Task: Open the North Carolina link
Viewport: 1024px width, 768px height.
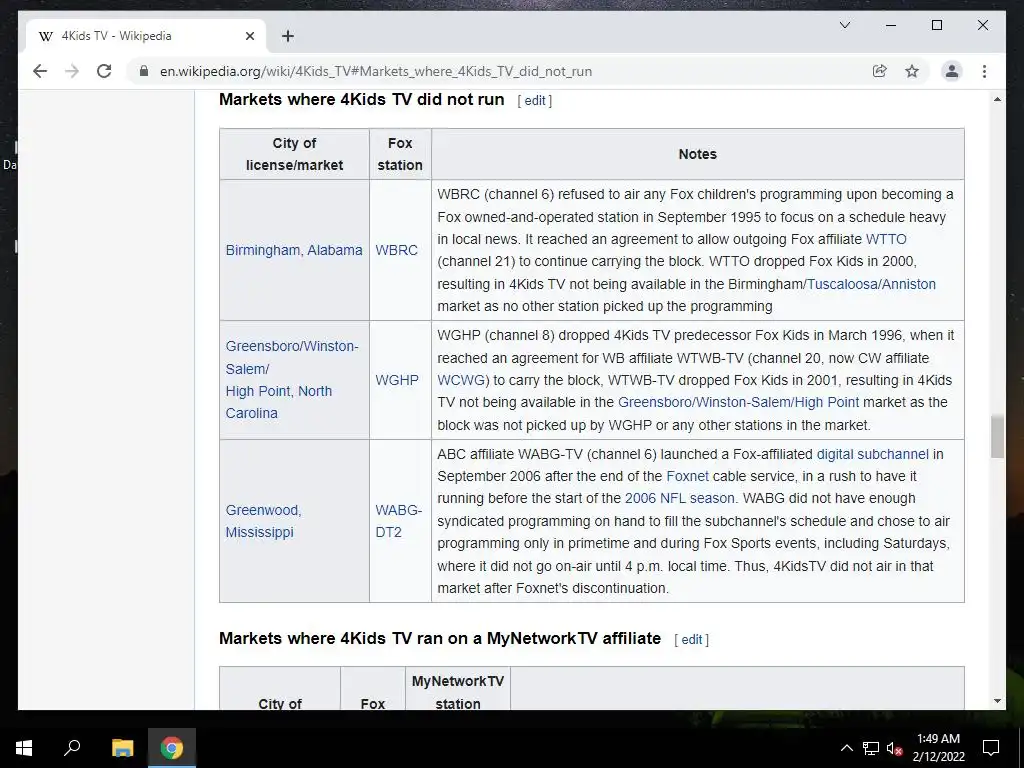Action: coord(279,402)
